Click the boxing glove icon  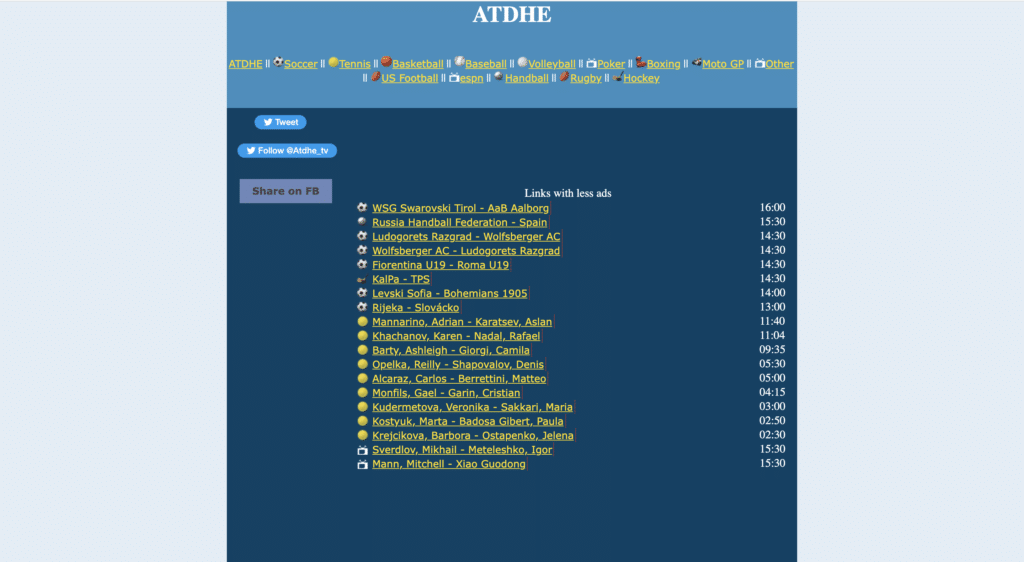(641, 62)
